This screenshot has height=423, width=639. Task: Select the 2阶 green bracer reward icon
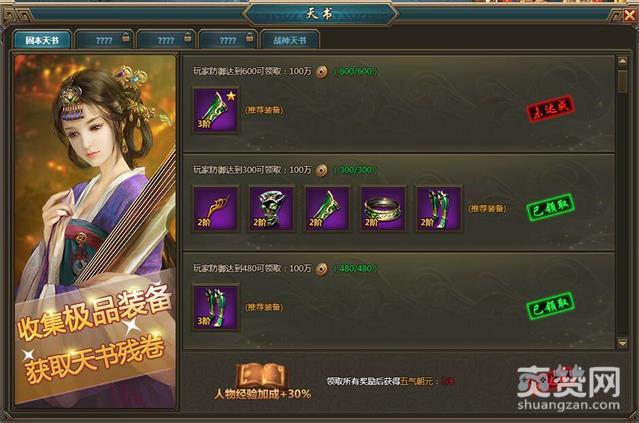(327, 209)
